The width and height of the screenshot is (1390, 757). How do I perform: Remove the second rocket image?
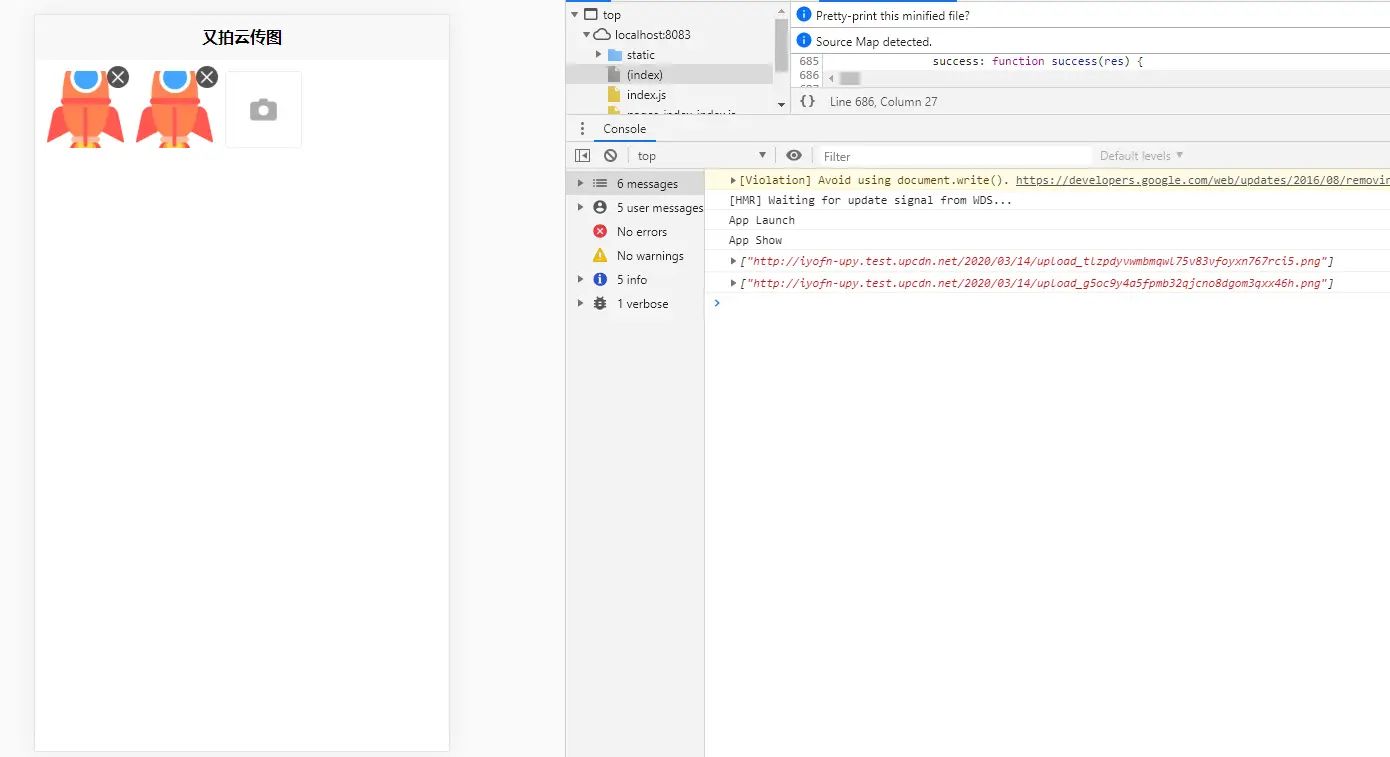click(207, 77)
